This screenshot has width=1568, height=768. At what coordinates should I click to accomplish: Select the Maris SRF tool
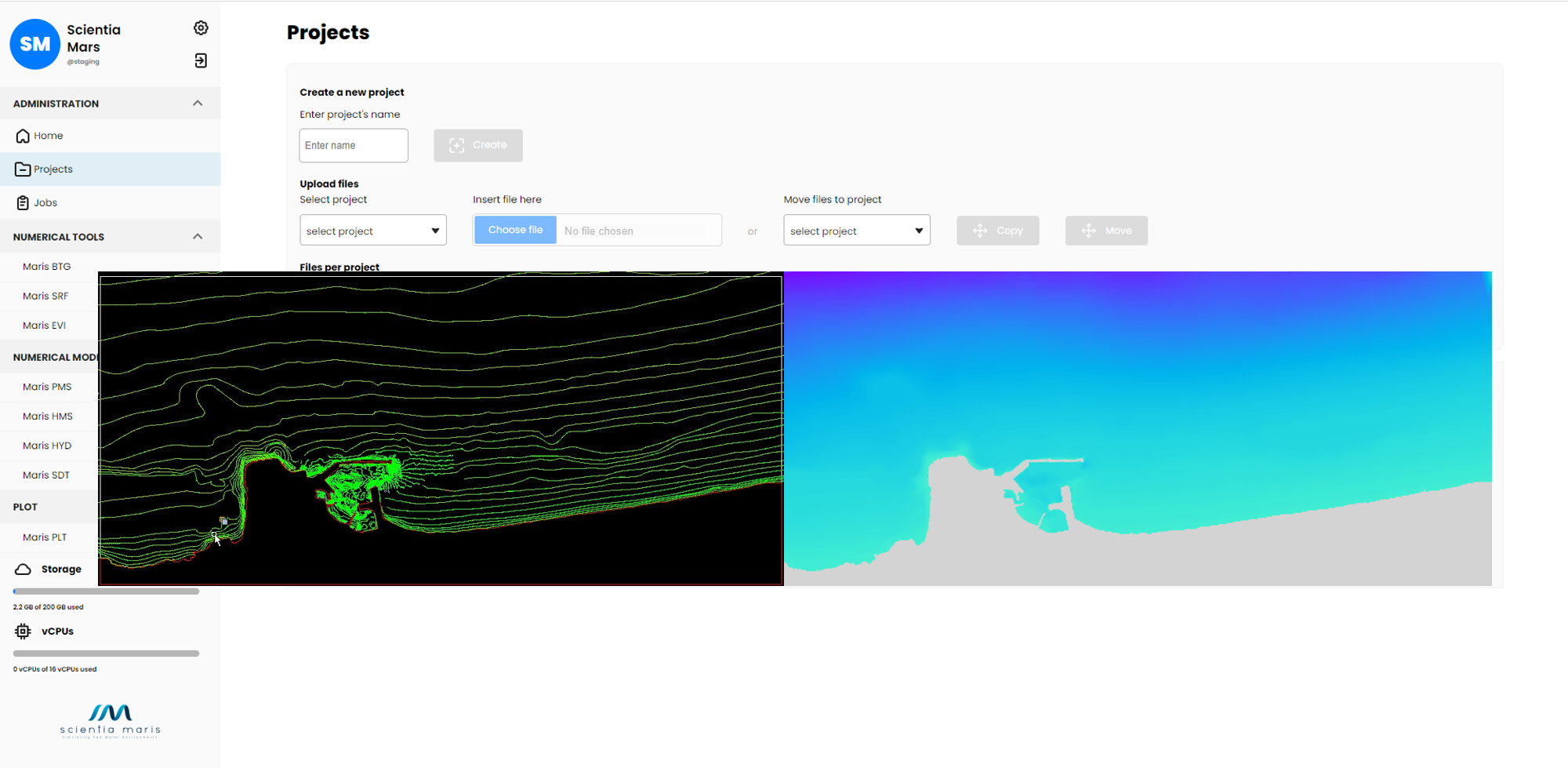45,296
